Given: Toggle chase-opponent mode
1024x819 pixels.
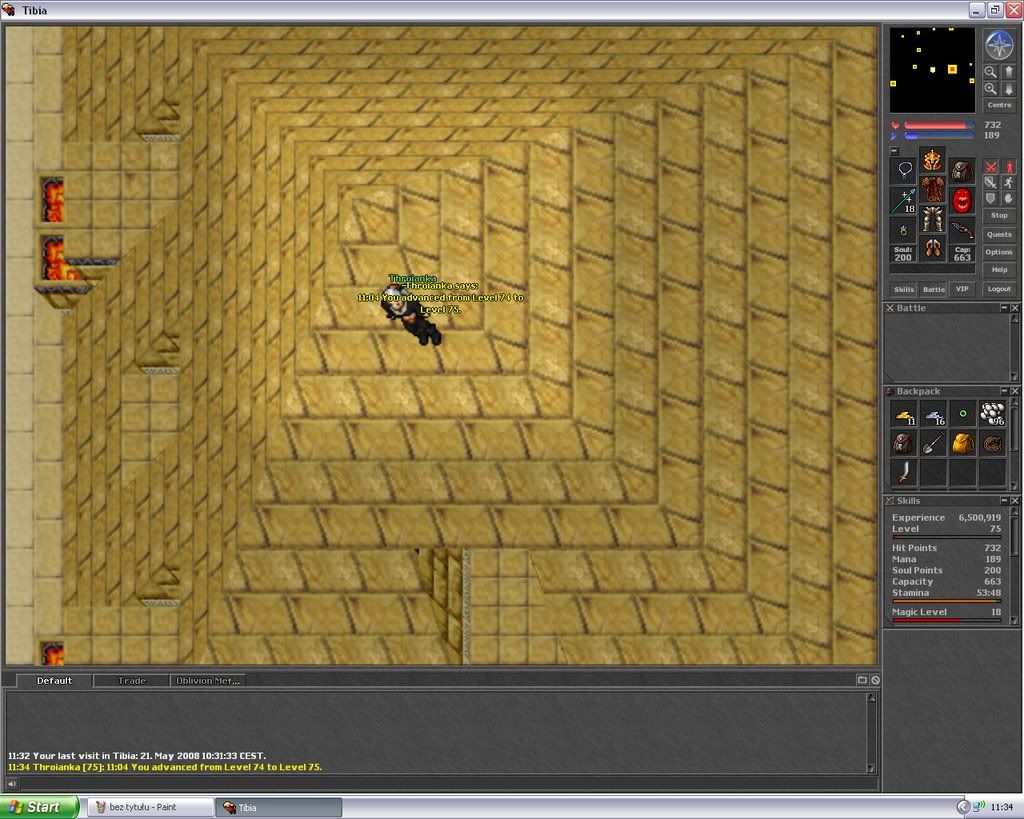Looking at the screenshot, I should (x=1009, y=183).
